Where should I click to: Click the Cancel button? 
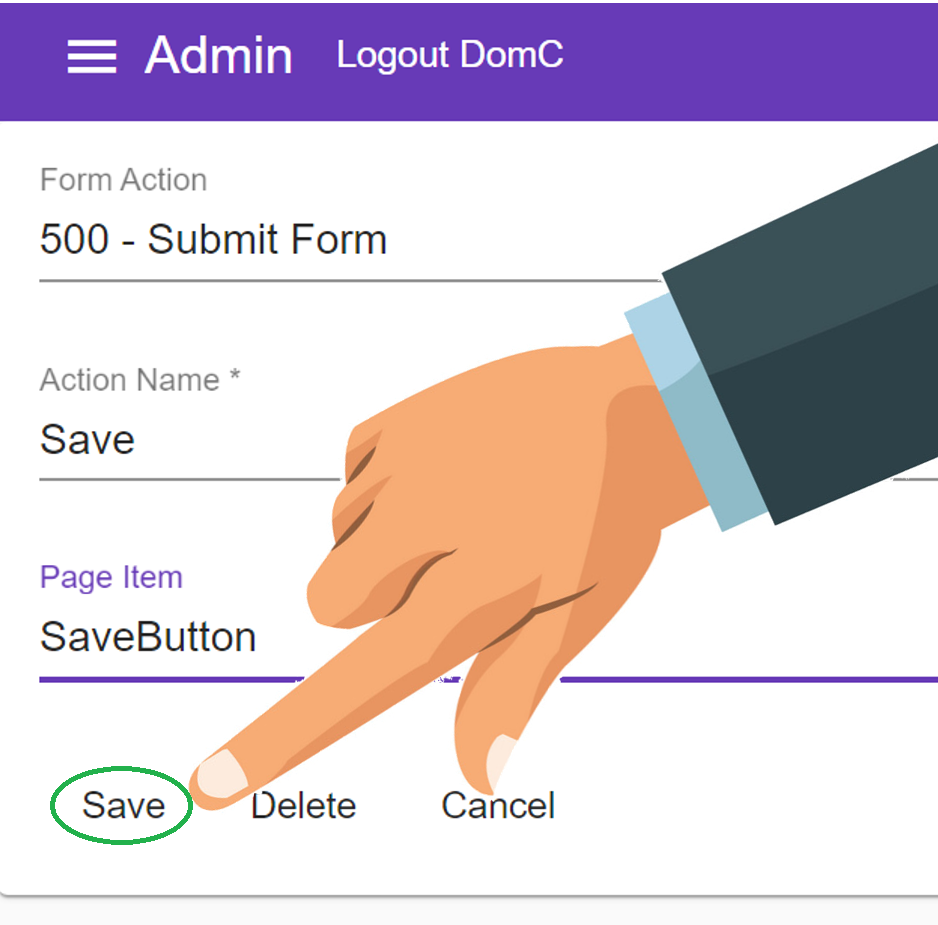[498, 805]
